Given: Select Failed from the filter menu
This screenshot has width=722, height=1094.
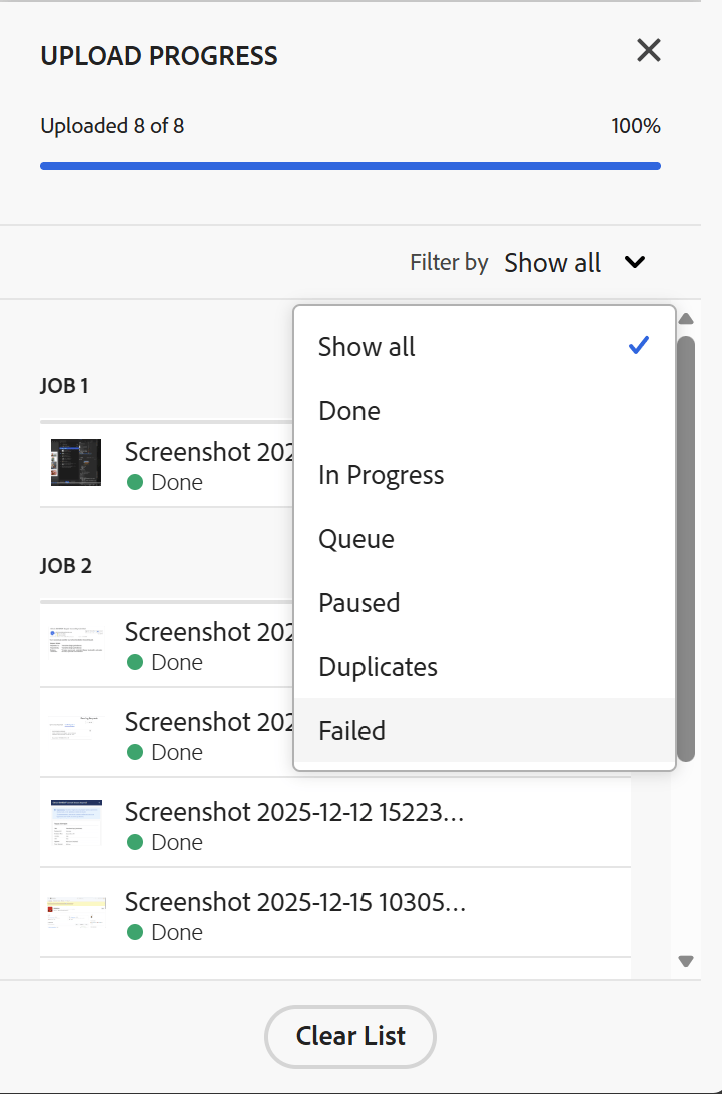Looking at the screenshot, I should point(352,730).
